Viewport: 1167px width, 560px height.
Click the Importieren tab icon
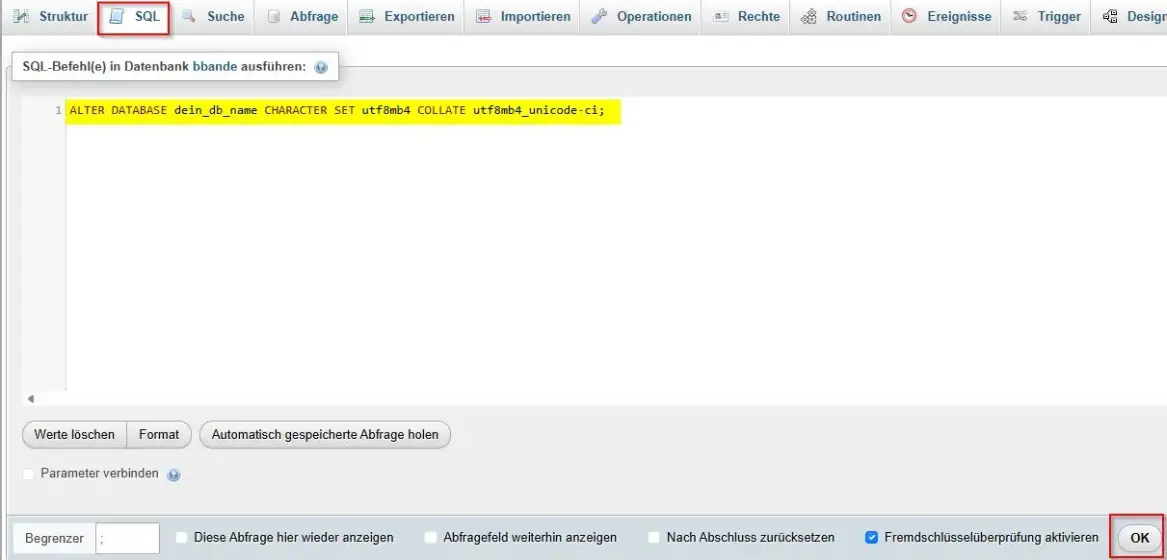pos(484,17)
